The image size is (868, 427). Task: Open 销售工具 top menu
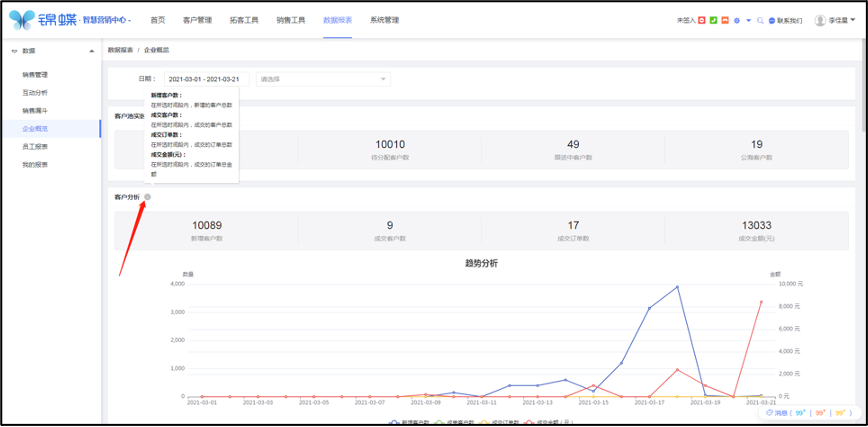tap(291, 20)
